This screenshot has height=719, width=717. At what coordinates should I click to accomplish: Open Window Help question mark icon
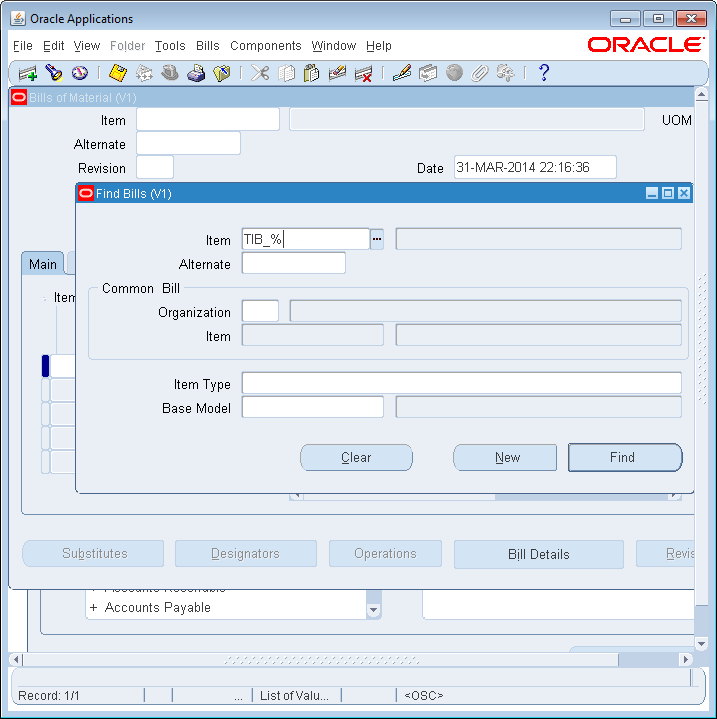click(x=544, y=73)
